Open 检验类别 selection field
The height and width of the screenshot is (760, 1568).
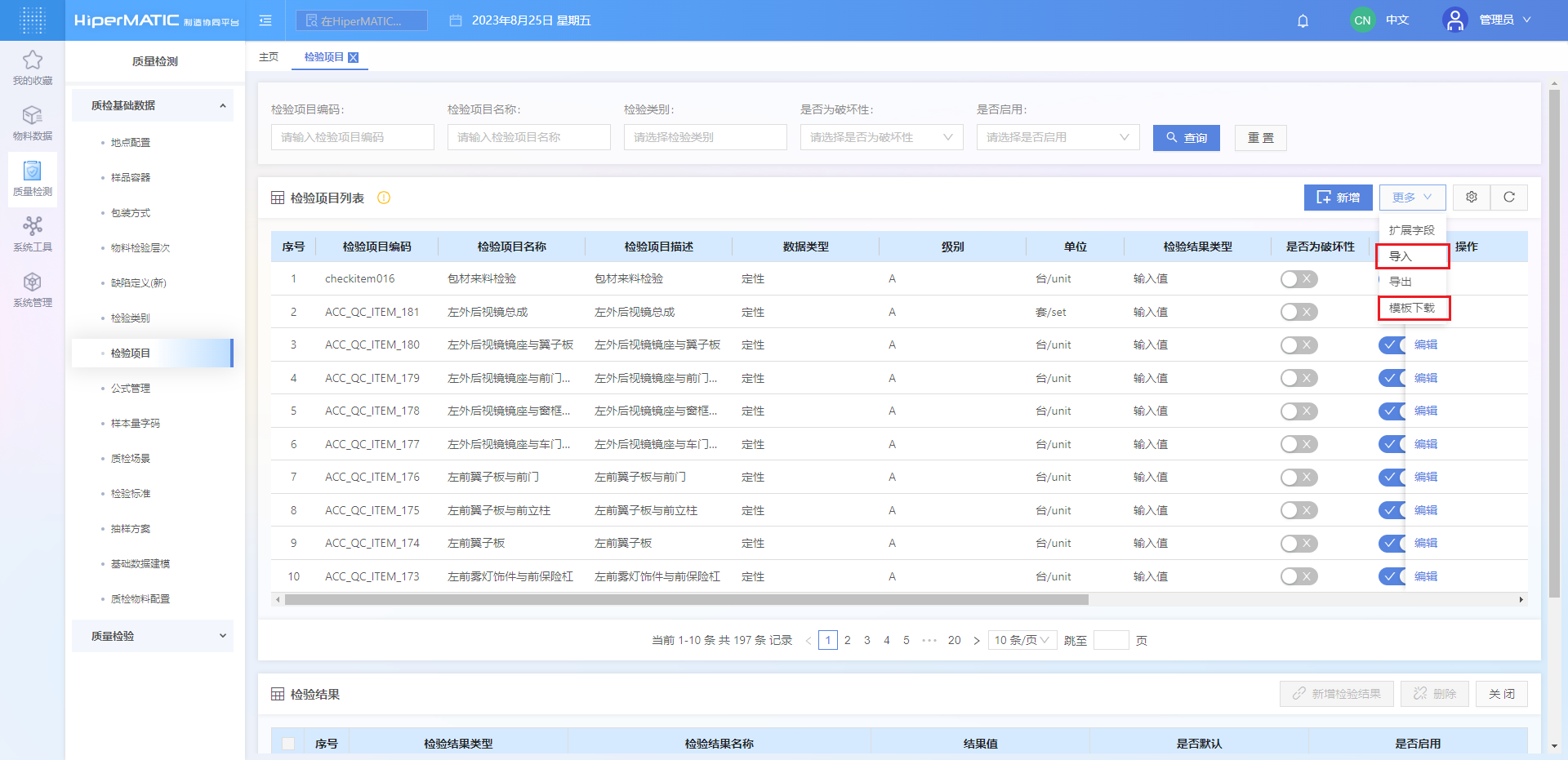tap(706, 137)
